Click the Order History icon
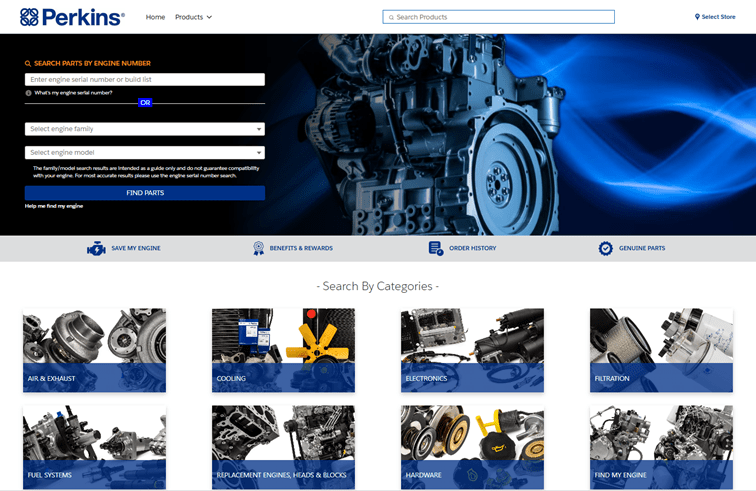 tap(435, 248)
